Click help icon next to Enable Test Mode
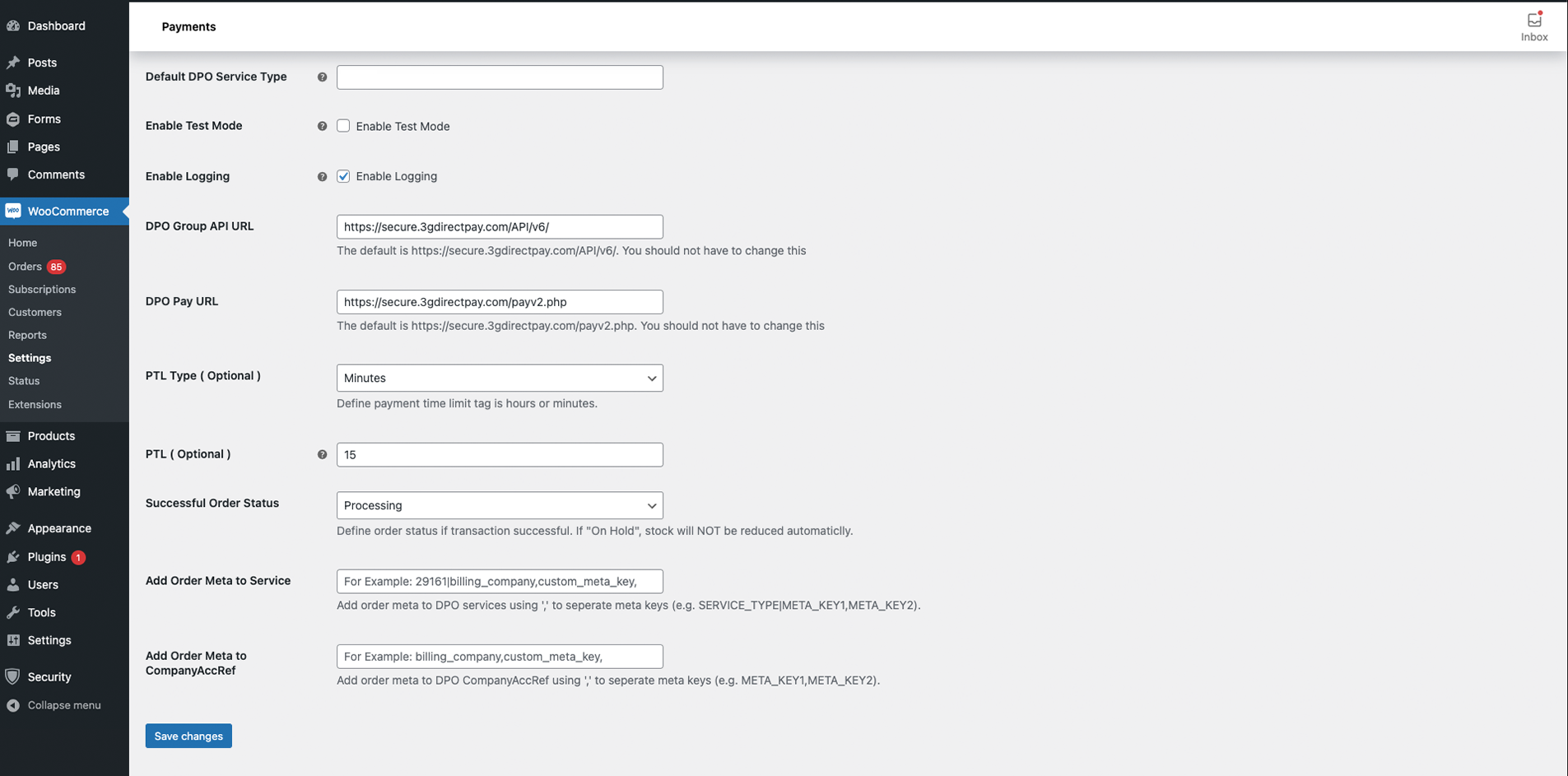Image resolution: width=1568 pixels, height=776 pixels. 322,127
